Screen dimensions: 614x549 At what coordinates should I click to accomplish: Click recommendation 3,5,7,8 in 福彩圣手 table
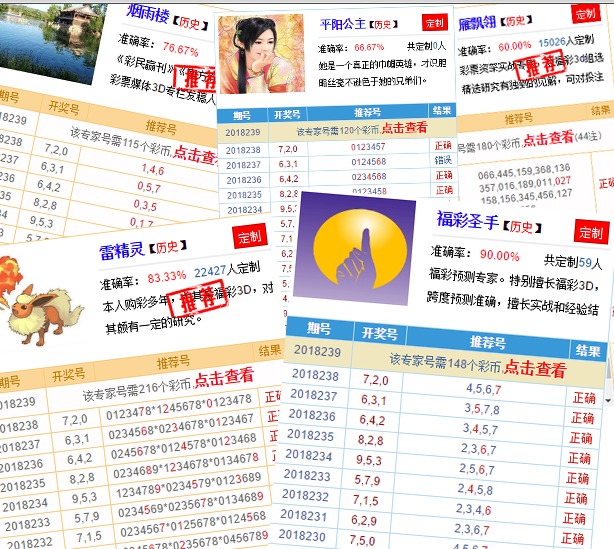coord(482,409)
